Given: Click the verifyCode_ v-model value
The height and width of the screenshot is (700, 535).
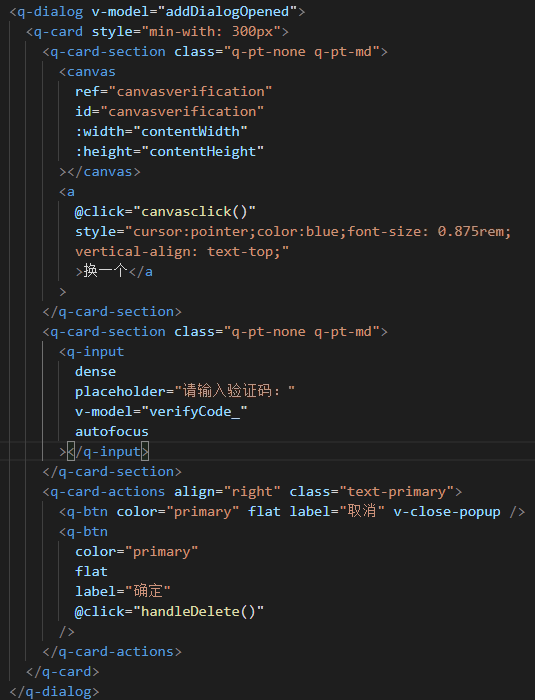Looking at the screenshot, I should coord(194,412).
